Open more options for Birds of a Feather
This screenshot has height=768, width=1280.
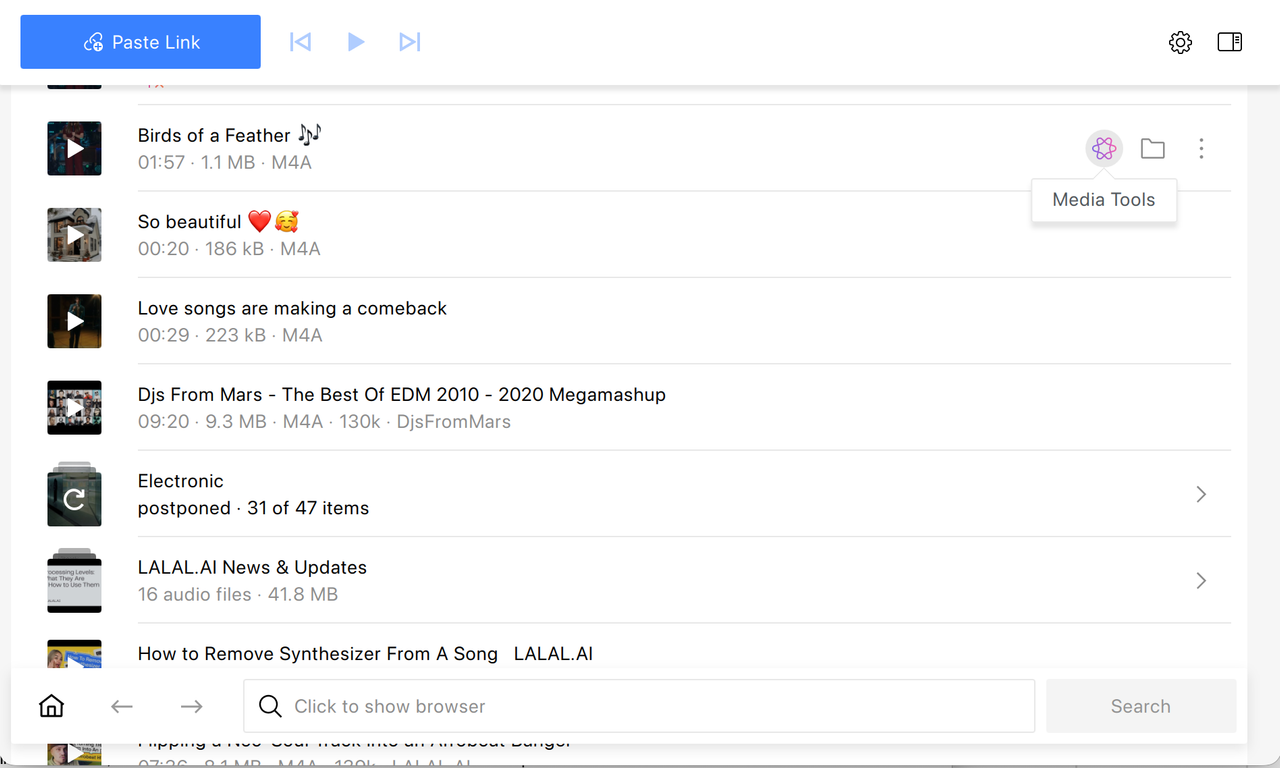pos(1201,149)
